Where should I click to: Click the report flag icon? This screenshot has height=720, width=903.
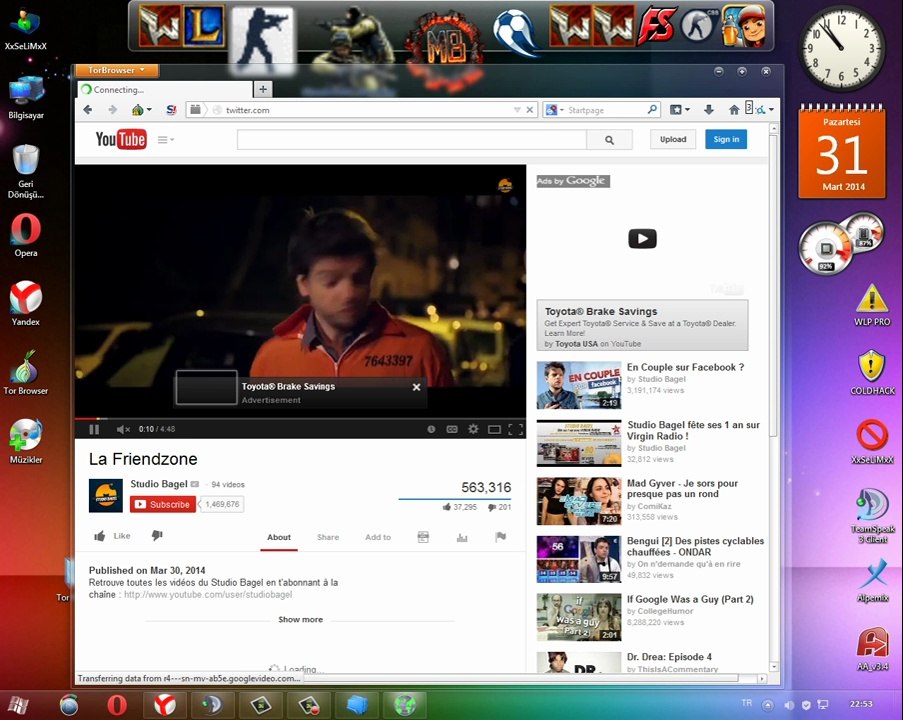click(x=500, y=537)
